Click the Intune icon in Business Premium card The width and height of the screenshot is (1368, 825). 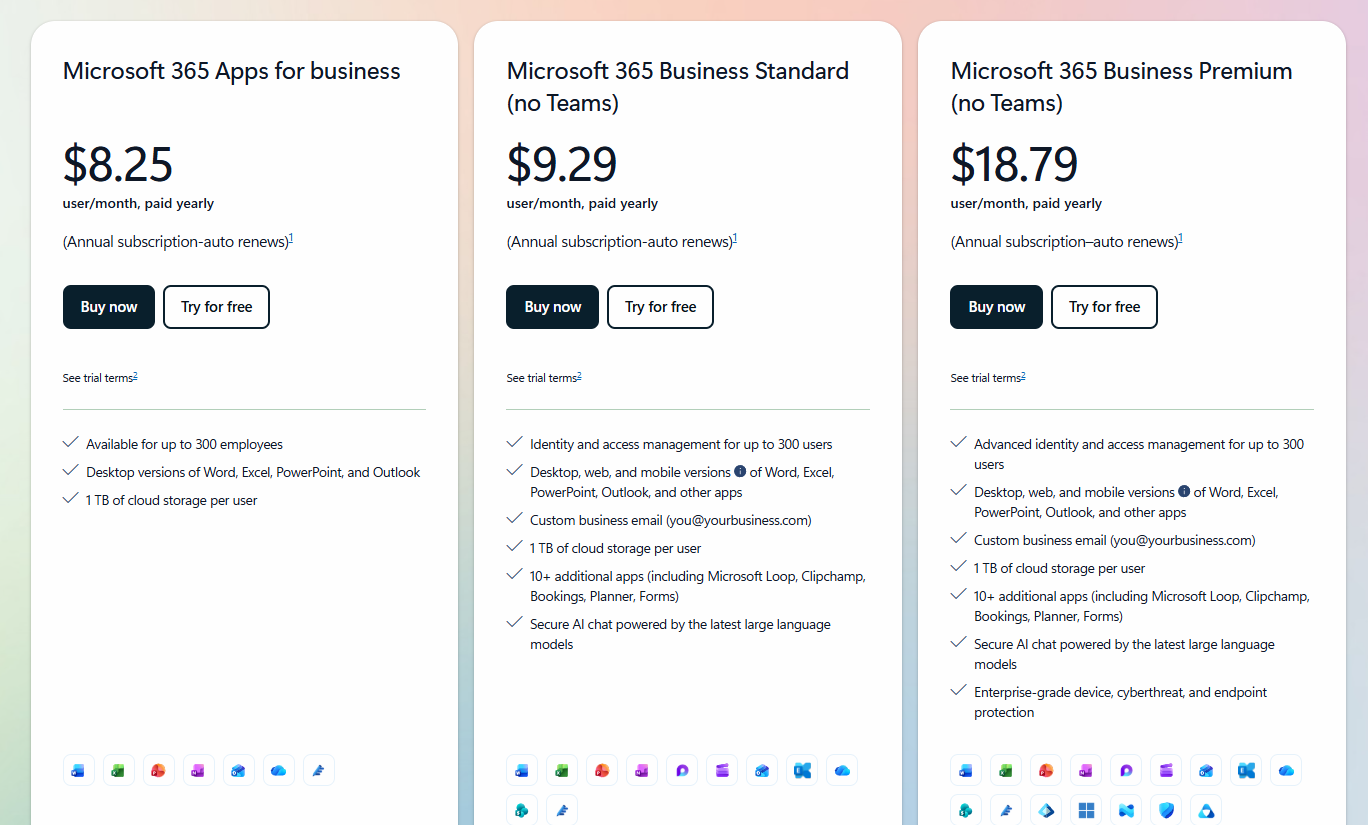(x=1126, y=810)
